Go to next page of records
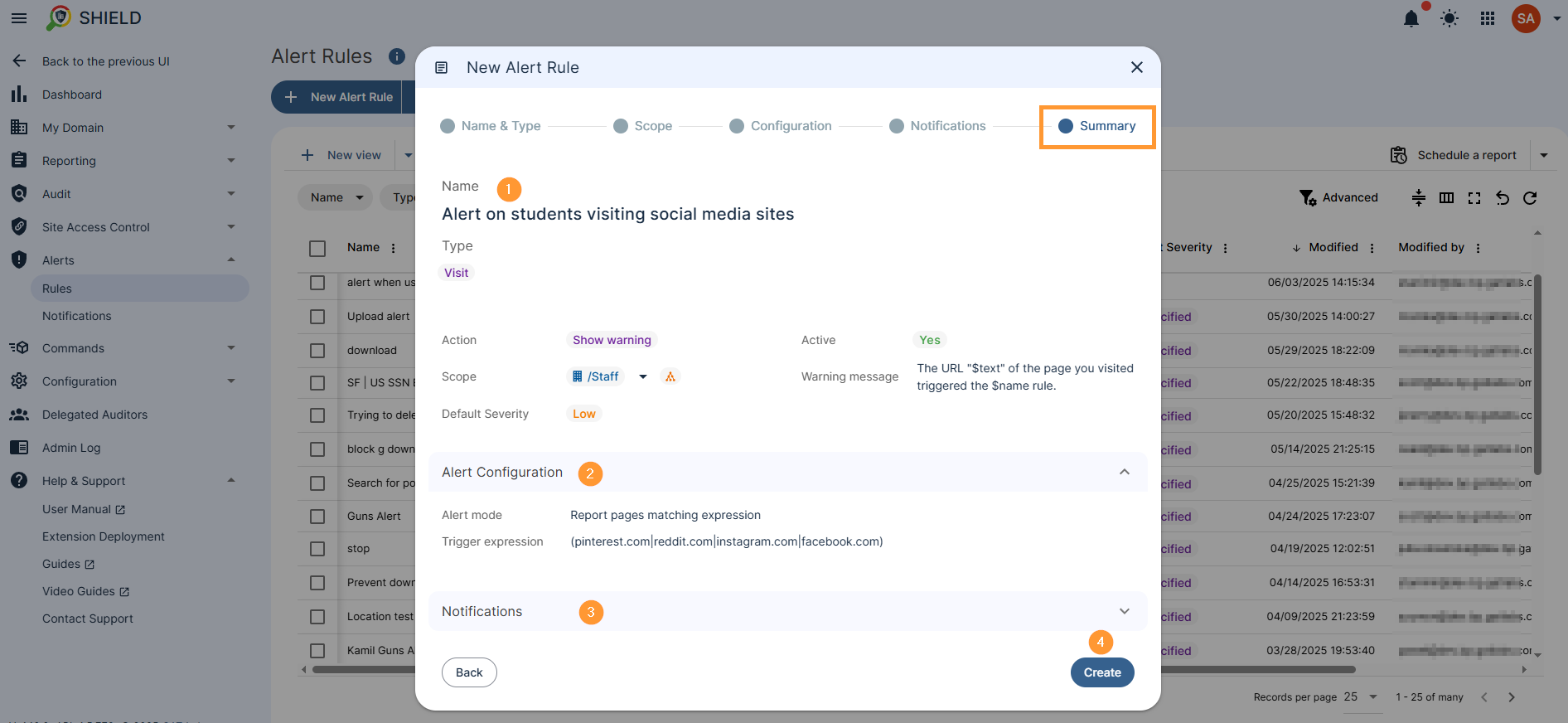Viewport: 1568px width, 723px height. [x=1512, y=697]
